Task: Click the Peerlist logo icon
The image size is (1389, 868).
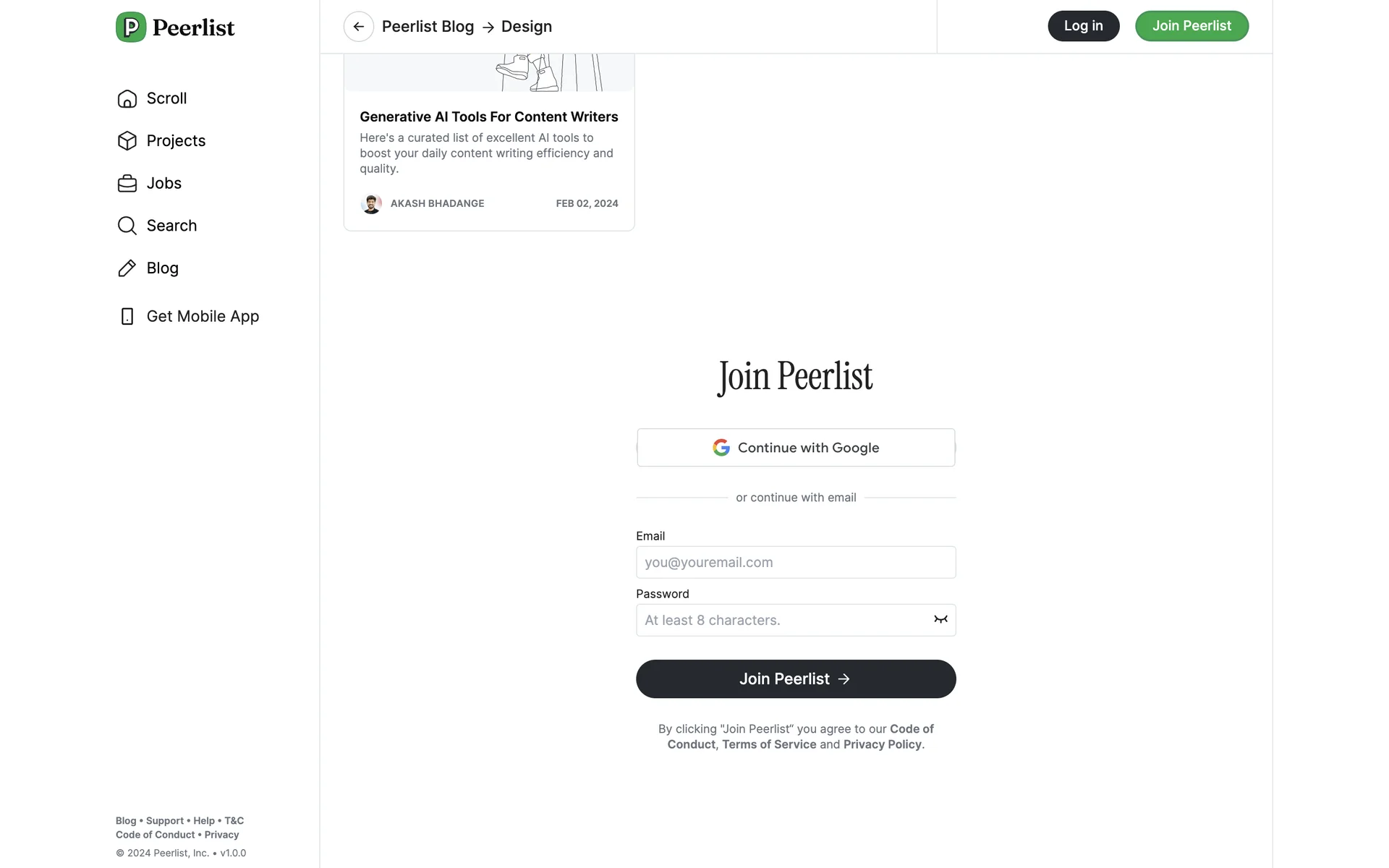Action: pos(131,27)
